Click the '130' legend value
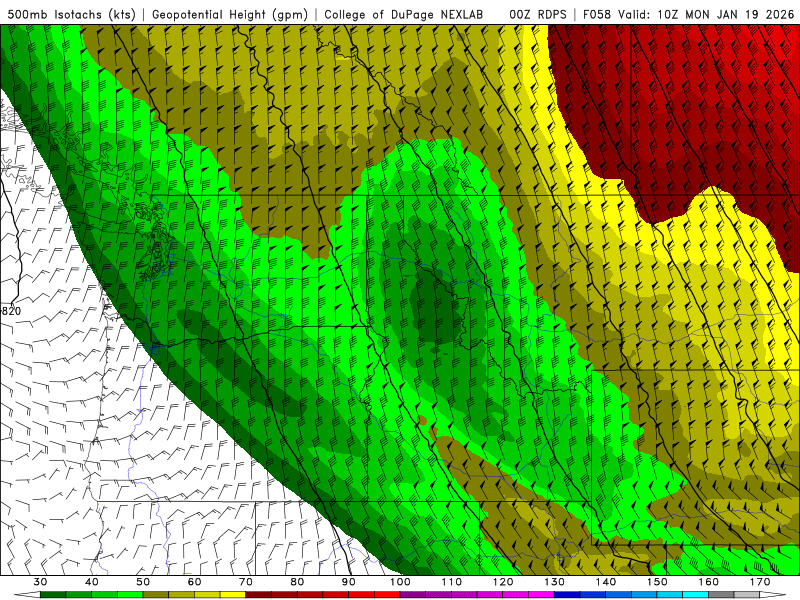This screenshot has width=800, height=600. [x=555, y=582]
